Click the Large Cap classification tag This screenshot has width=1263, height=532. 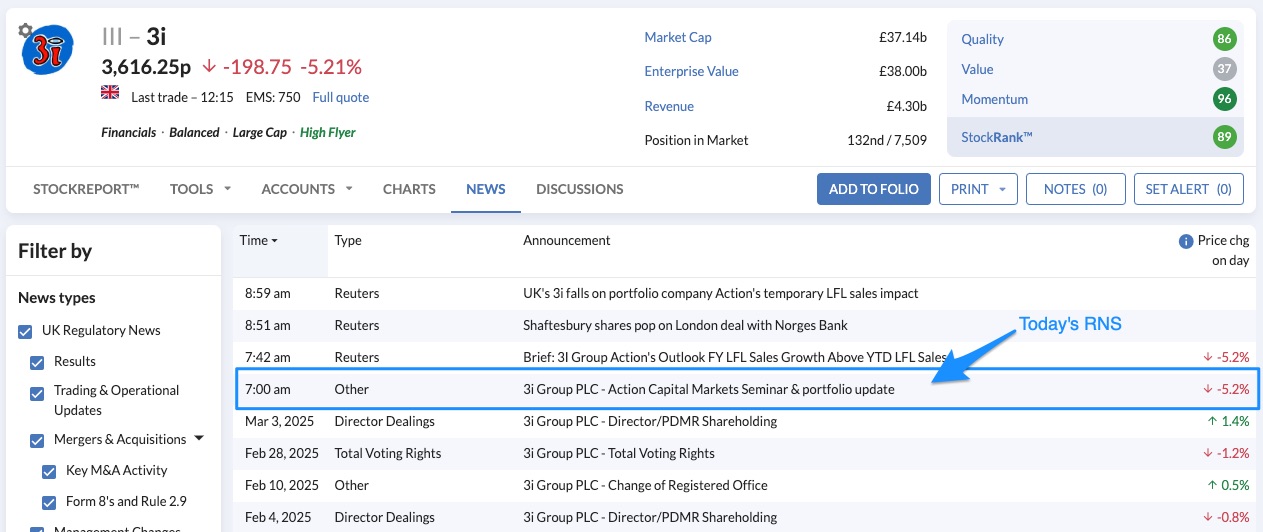point(260,133)
